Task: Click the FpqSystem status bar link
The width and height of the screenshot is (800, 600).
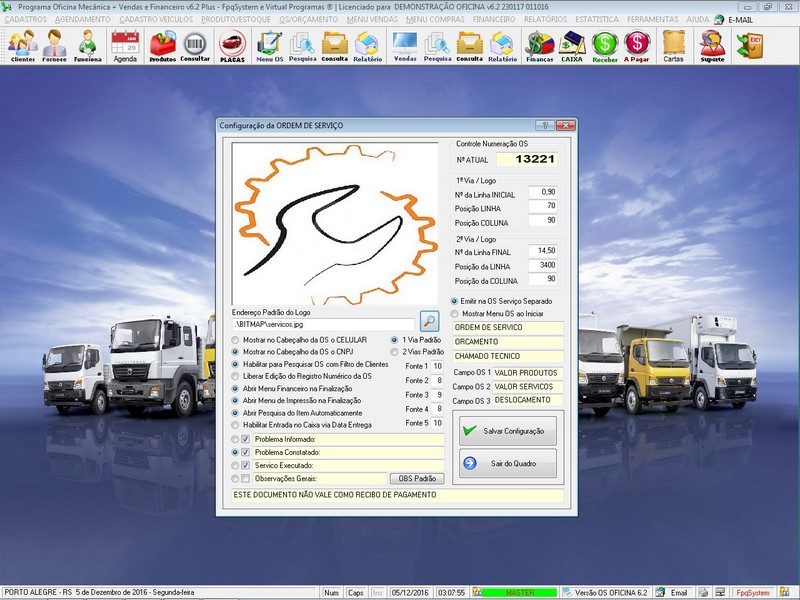Action: coord(753,593)
